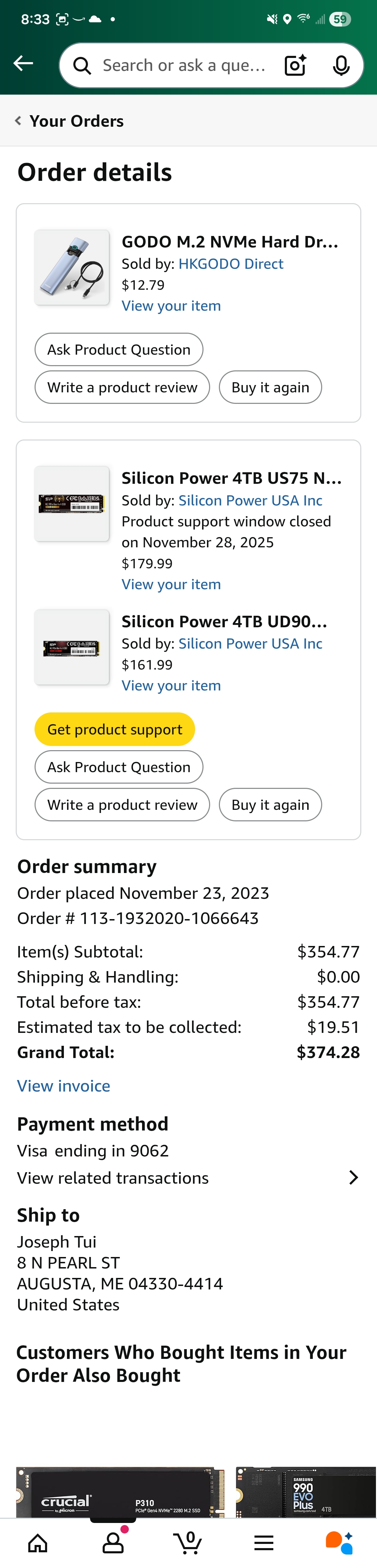Open the Rufus AI assistant icon
Viewport: 377px width, 1568px height.
(339, 1543)
